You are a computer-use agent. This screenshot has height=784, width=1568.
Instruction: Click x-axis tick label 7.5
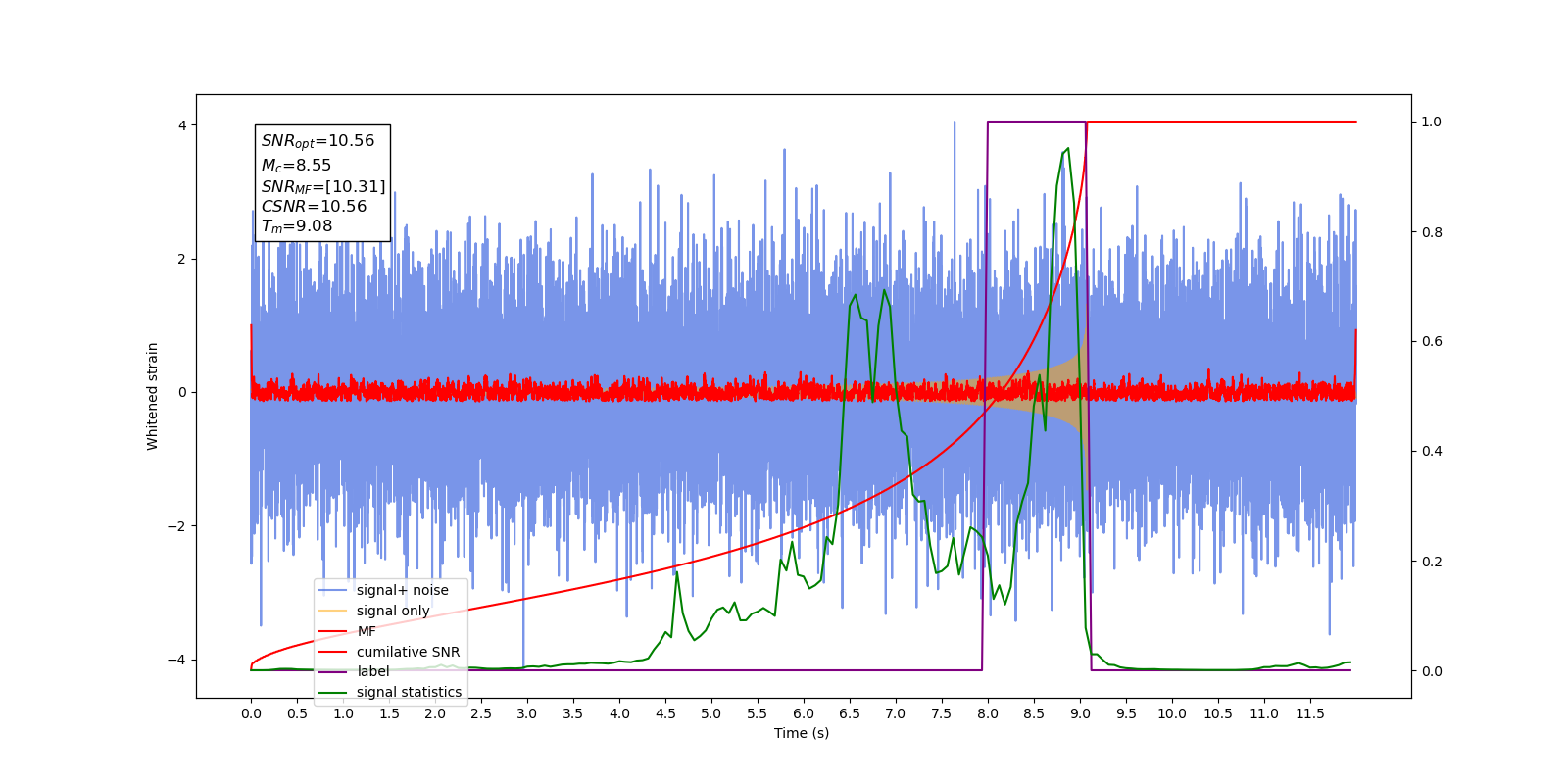(x=942, y=713)
